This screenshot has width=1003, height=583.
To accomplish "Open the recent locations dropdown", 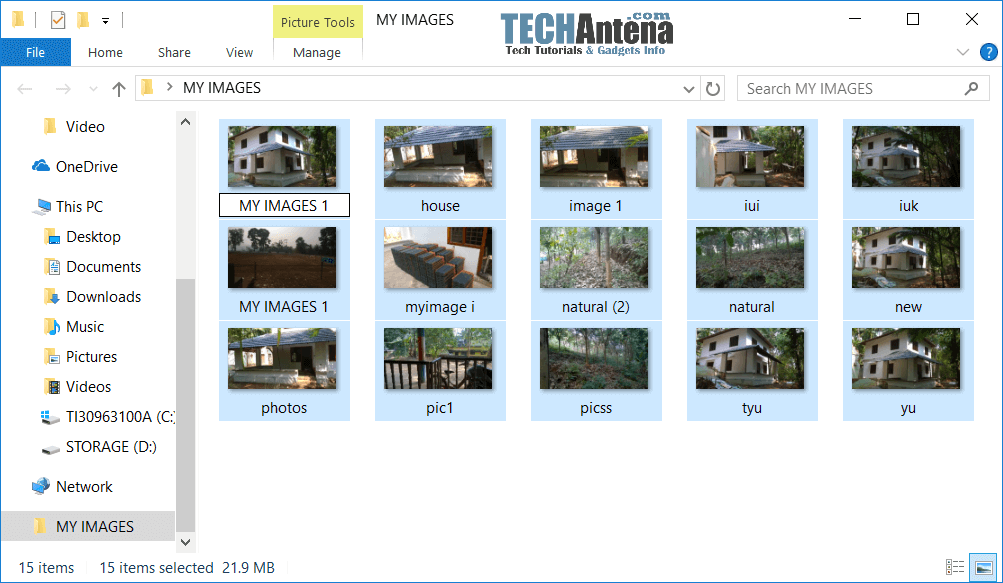I will (93, 88).
